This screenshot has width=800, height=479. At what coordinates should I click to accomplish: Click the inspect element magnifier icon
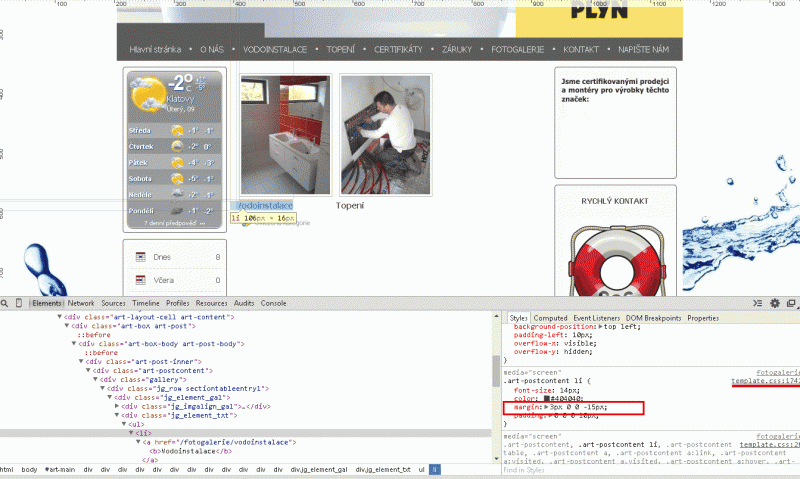[6, 303]
